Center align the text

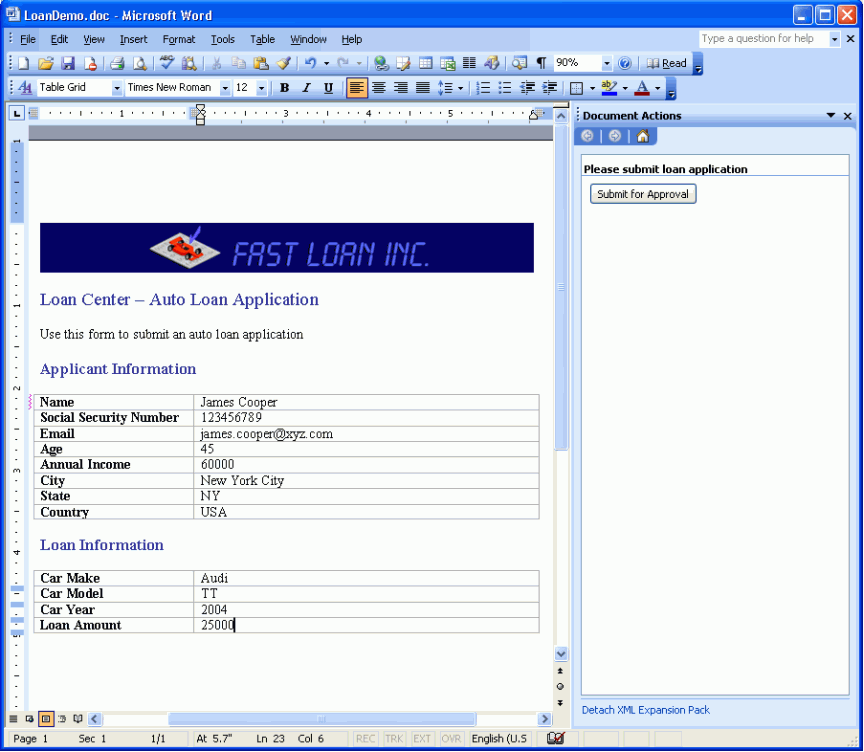[x=379, y=88]
